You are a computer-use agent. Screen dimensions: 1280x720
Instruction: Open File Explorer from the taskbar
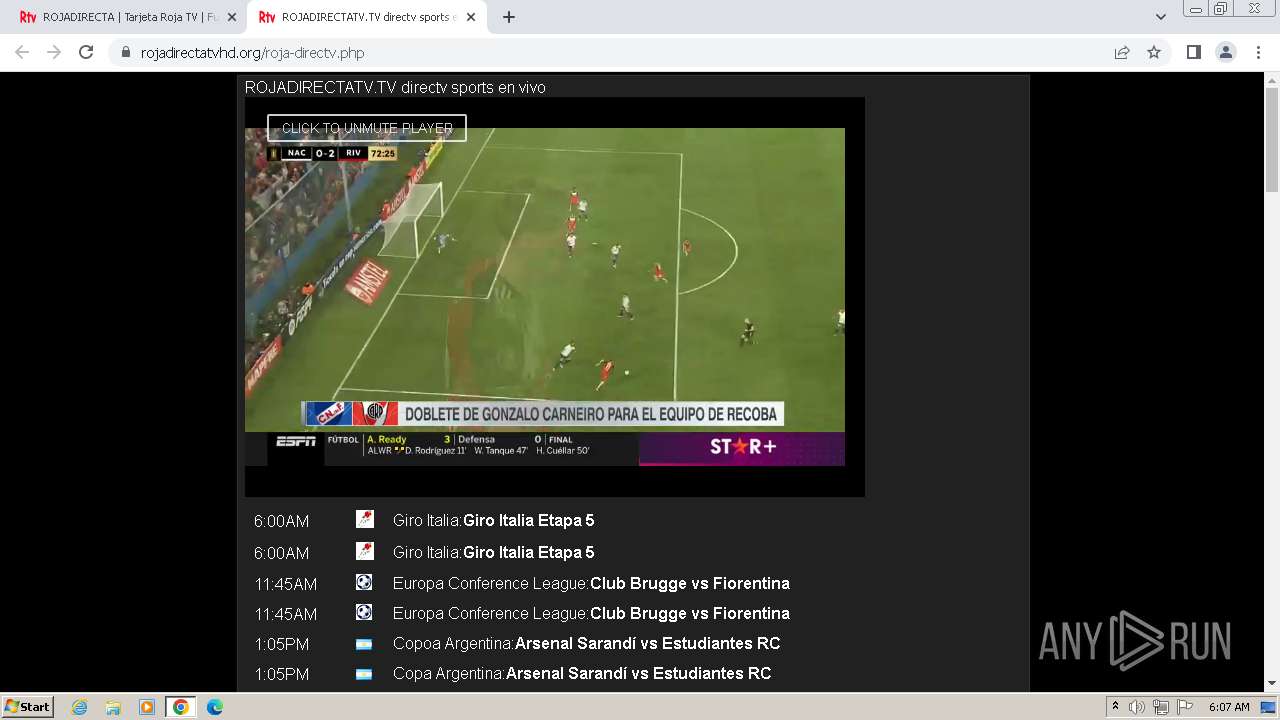113,707
